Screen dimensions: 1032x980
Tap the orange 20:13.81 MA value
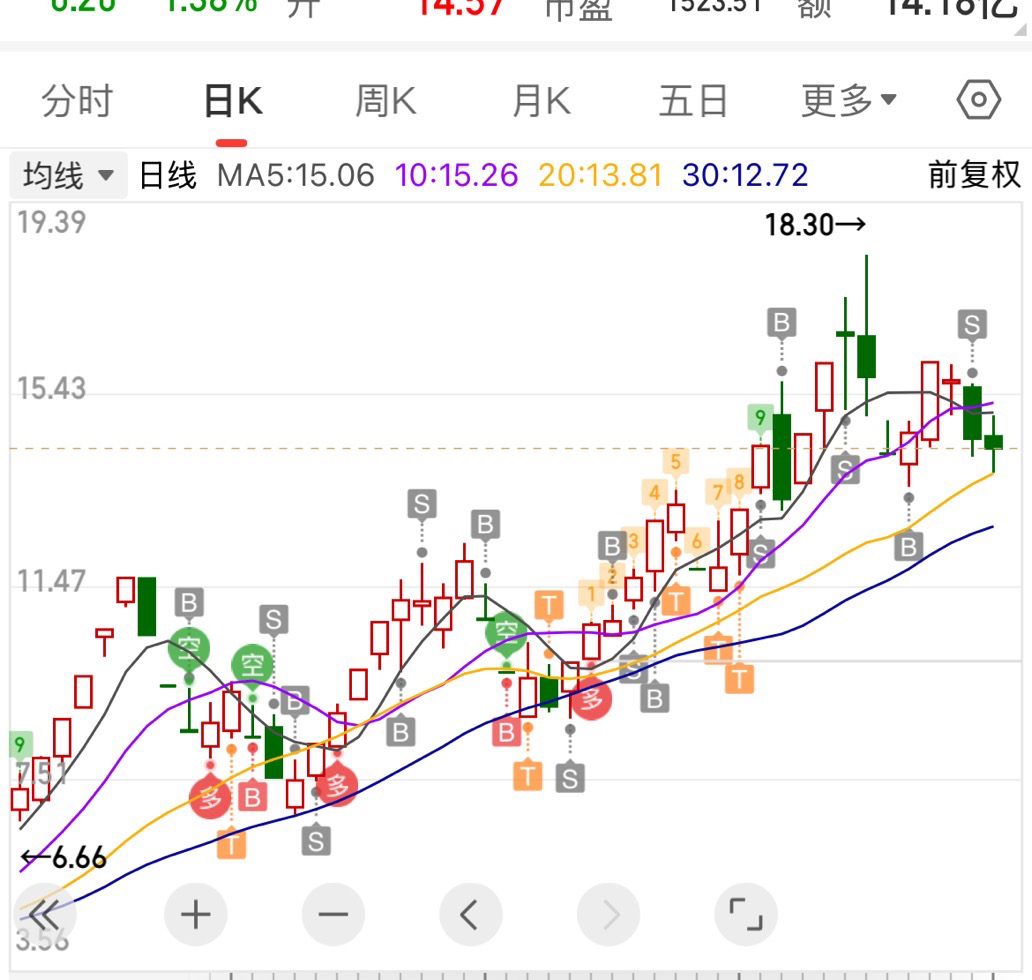[x=600, y=176]
